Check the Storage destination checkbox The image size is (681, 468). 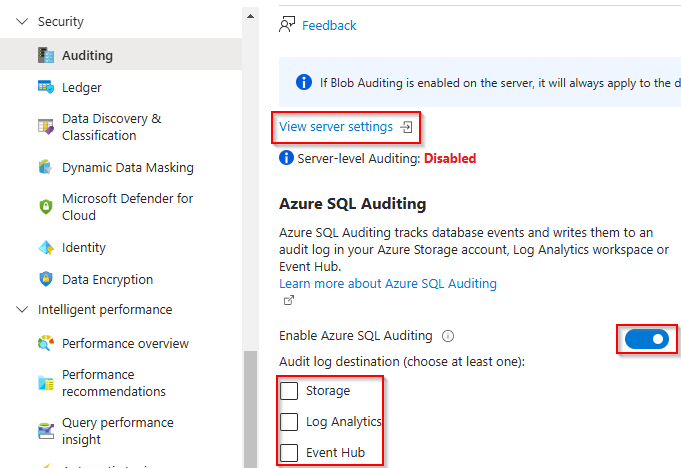(289, 391)
